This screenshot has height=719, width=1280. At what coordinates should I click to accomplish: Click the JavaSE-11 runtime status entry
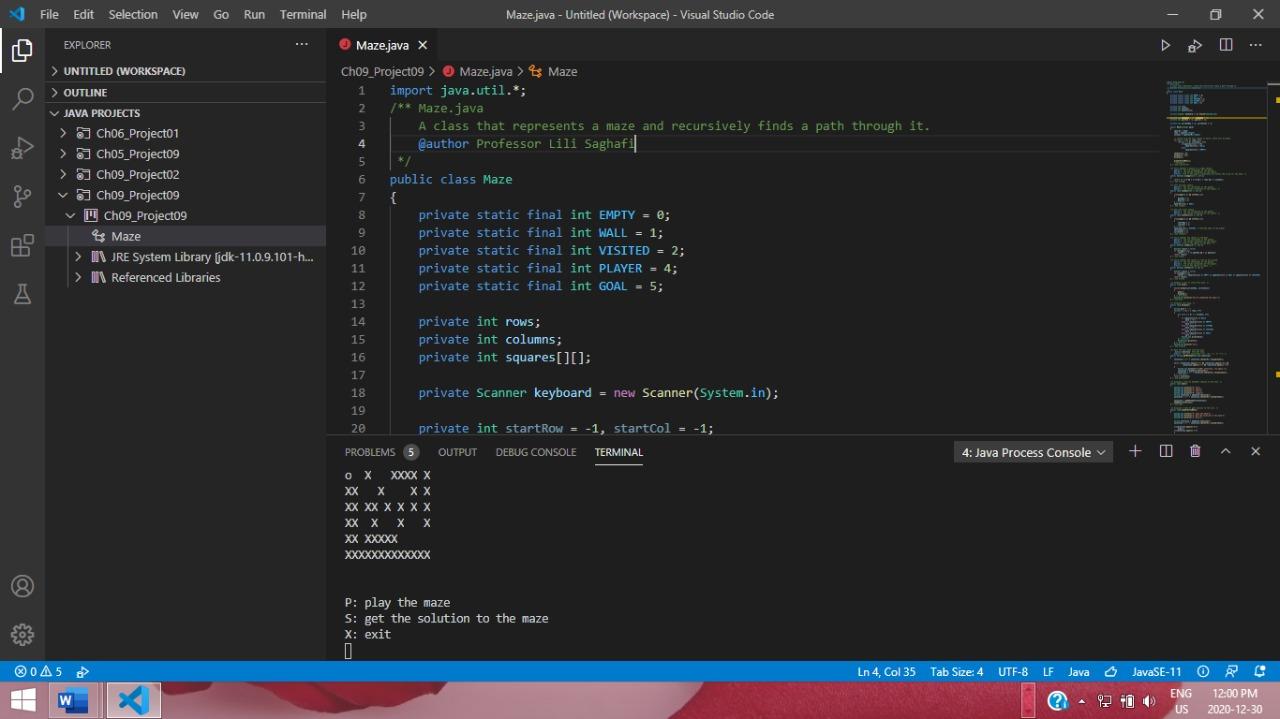point(1156,672)
